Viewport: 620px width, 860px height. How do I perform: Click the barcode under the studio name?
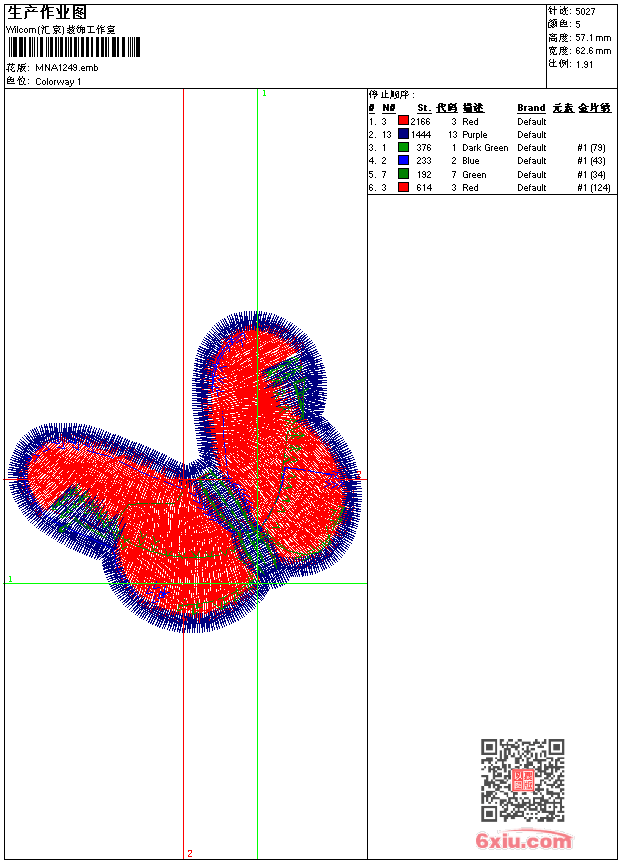74,47
